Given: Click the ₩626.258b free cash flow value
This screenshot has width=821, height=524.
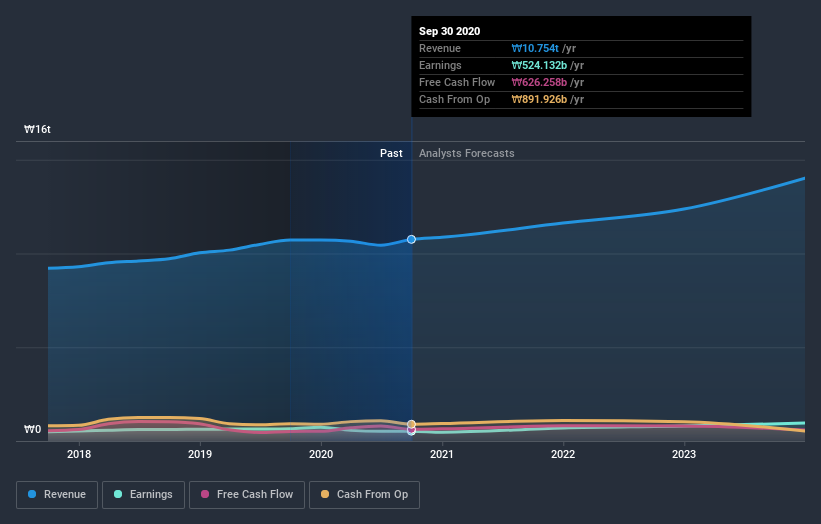Looking at the screenshot, I should pyautogui.click(x=539, y=82).
